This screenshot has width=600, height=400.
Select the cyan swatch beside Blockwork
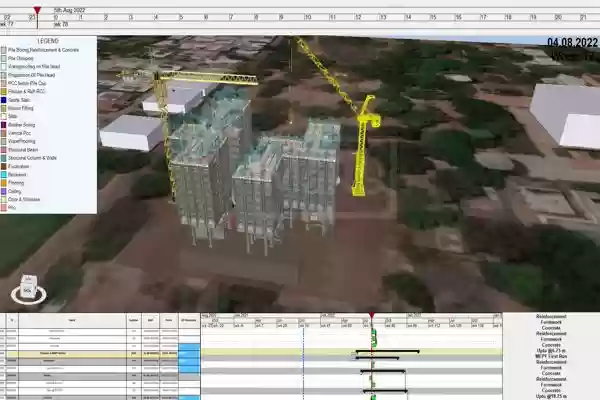4,175
